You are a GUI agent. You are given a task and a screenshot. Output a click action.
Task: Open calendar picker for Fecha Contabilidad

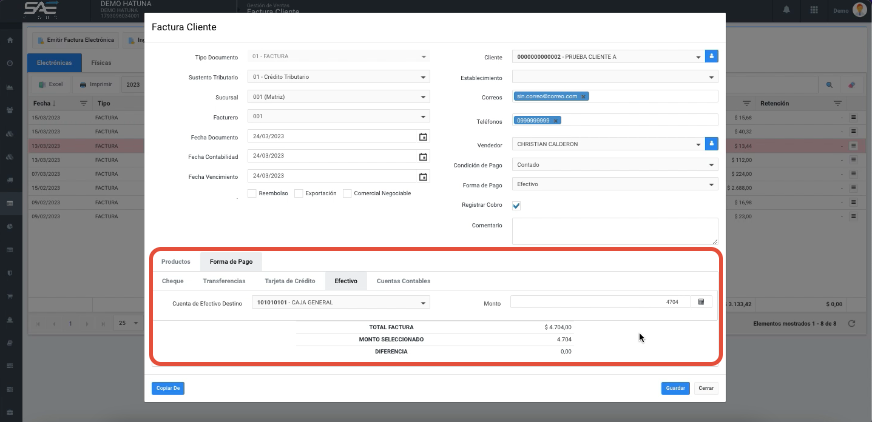click(x=423, y=157)
